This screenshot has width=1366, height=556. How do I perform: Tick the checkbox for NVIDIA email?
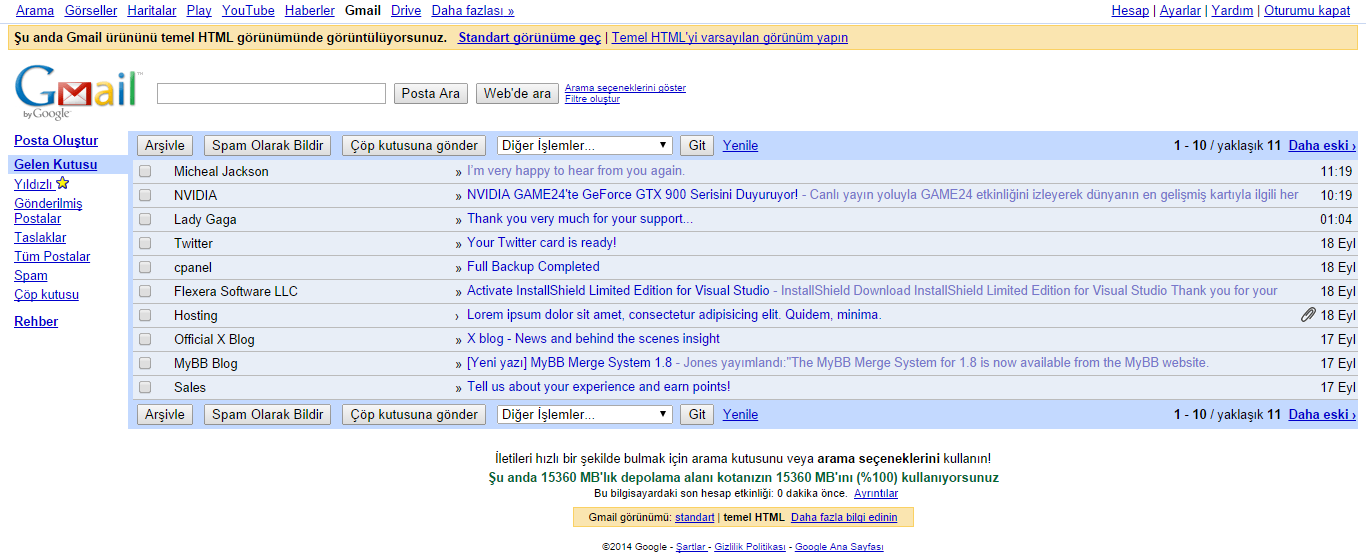tap(145, 195)
